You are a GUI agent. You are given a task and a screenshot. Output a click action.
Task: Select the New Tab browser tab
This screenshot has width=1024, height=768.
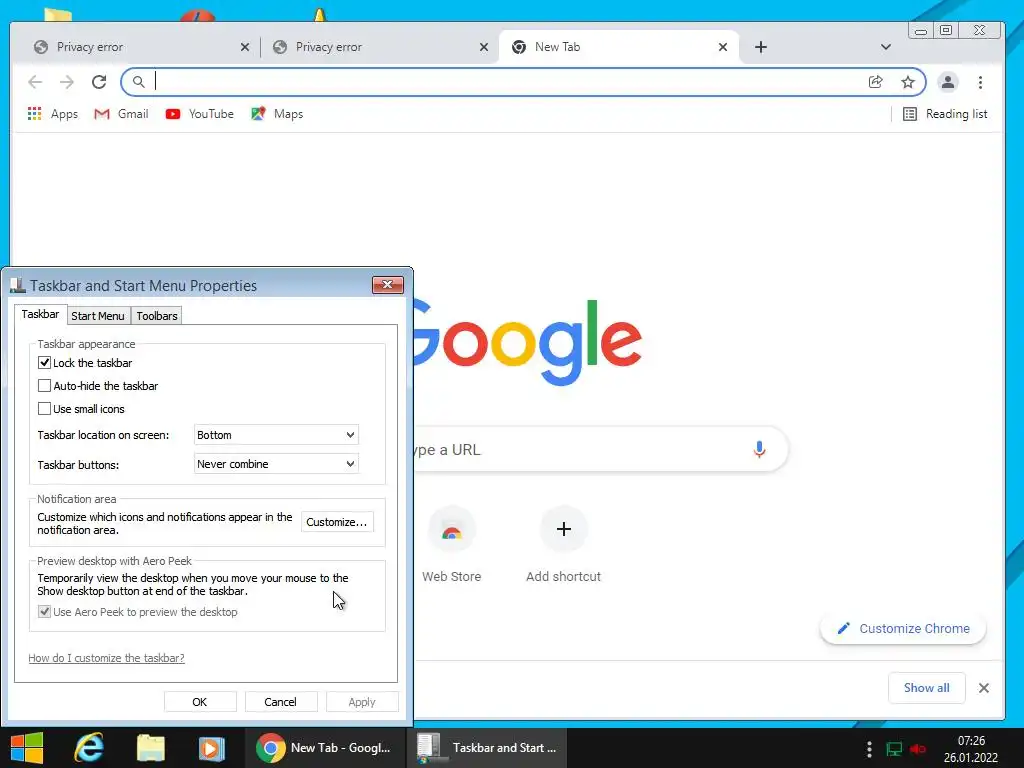tap(618, 47)
